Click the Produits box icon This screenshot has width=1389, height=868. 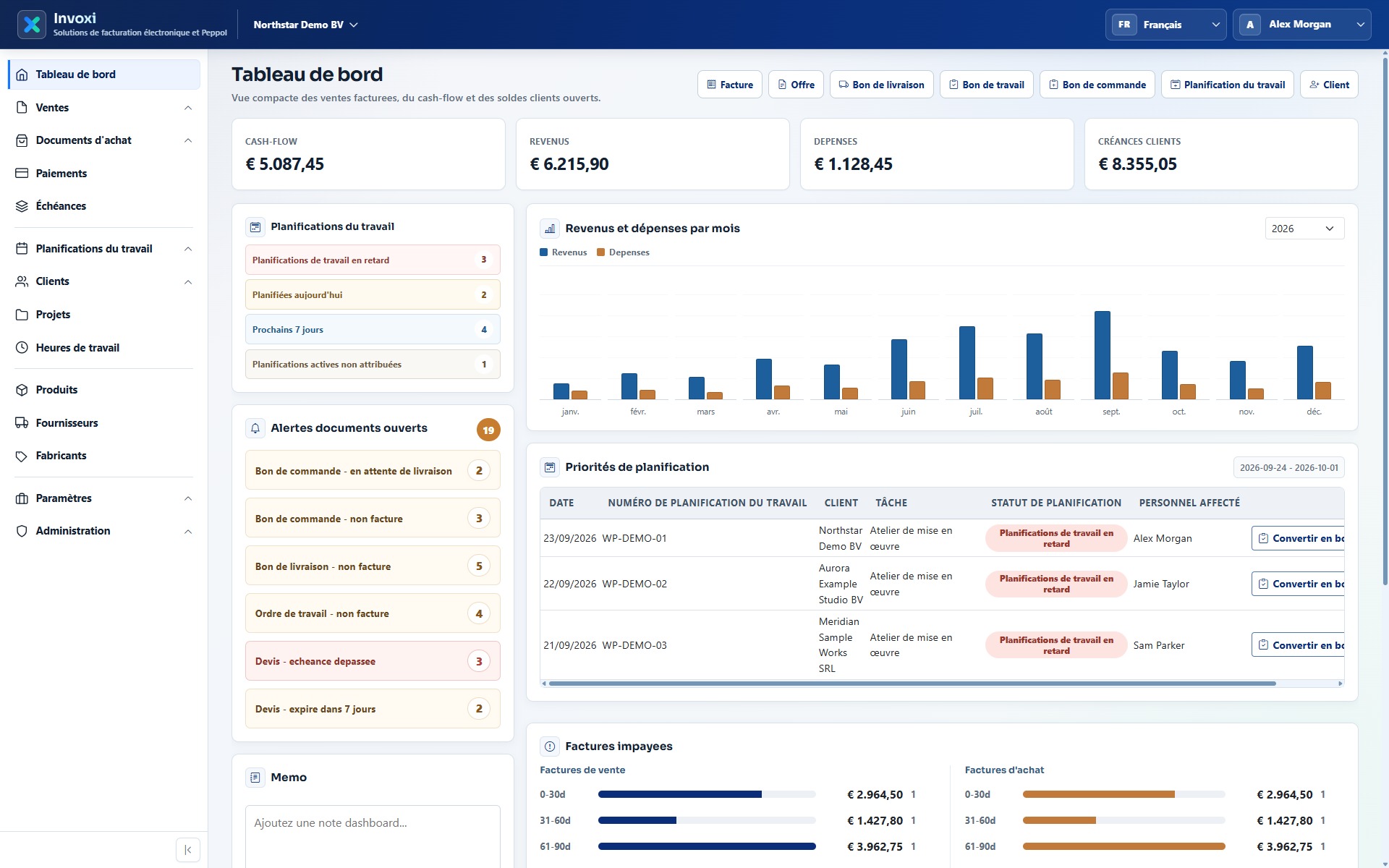(22, 390)
